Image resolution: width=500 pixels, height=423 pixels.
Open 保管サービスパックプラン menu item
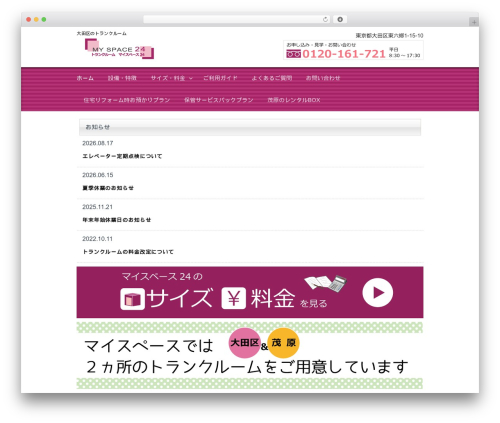tap(219, 100)
